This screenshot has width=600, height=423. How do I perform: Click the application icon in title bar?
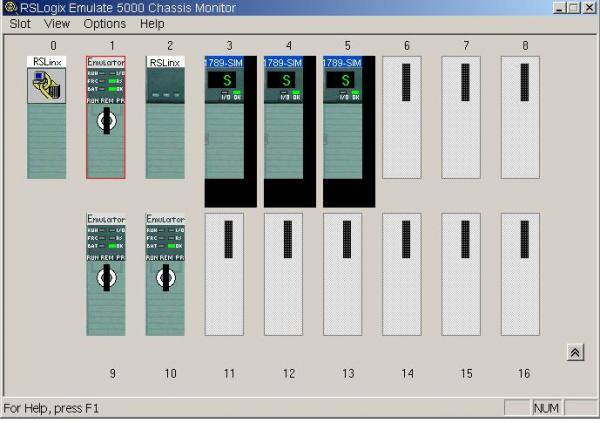pyautogui.click(x=10, y=7)
